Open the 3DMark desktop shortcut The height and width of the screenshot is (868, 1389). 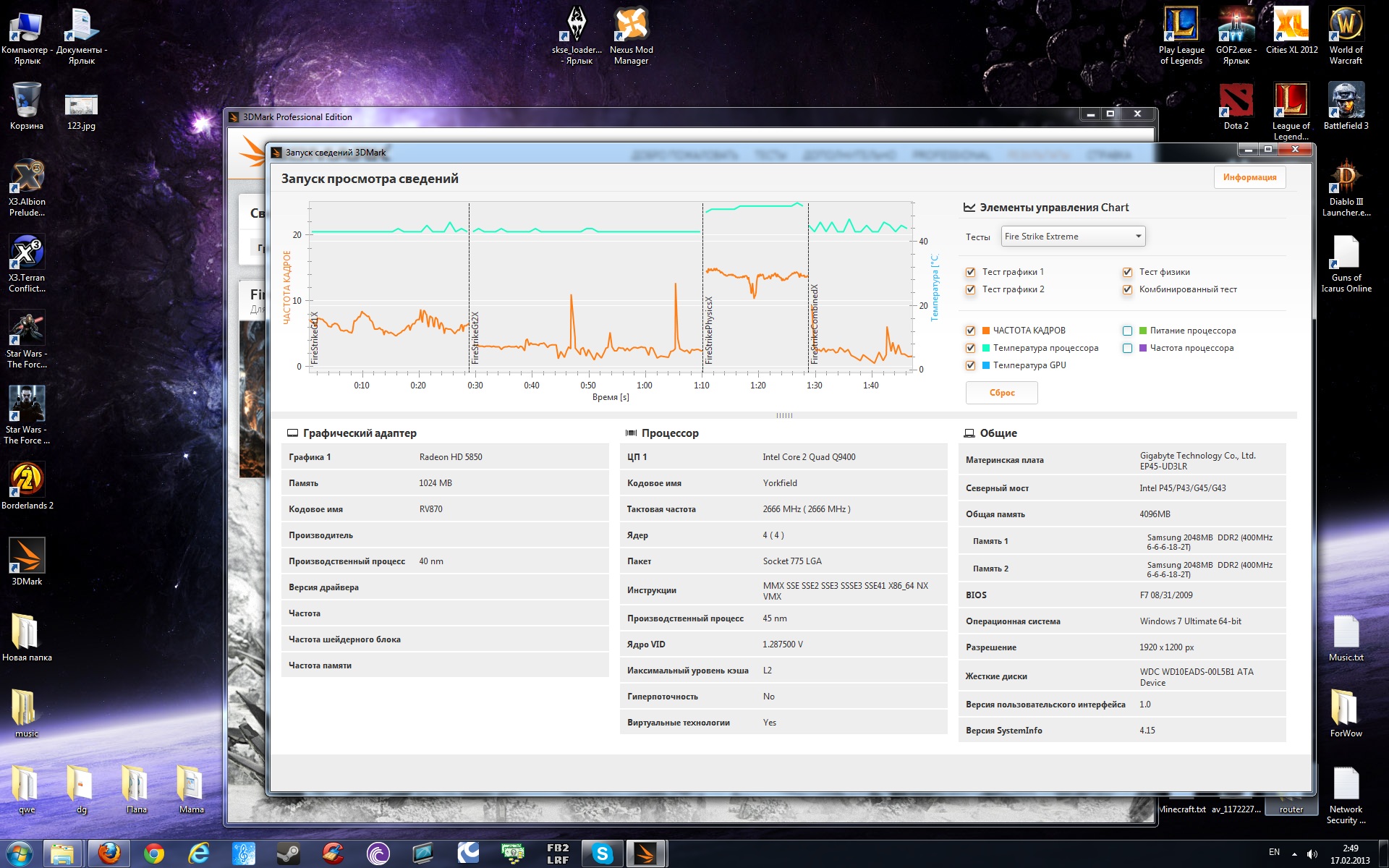point(27,561)
